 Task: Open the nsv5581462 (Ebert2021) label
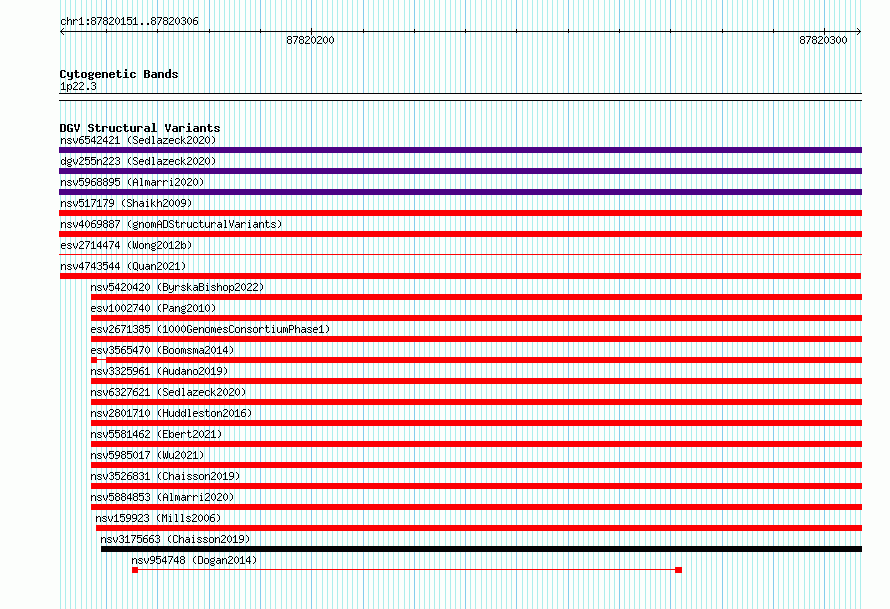tap(156, 434)
